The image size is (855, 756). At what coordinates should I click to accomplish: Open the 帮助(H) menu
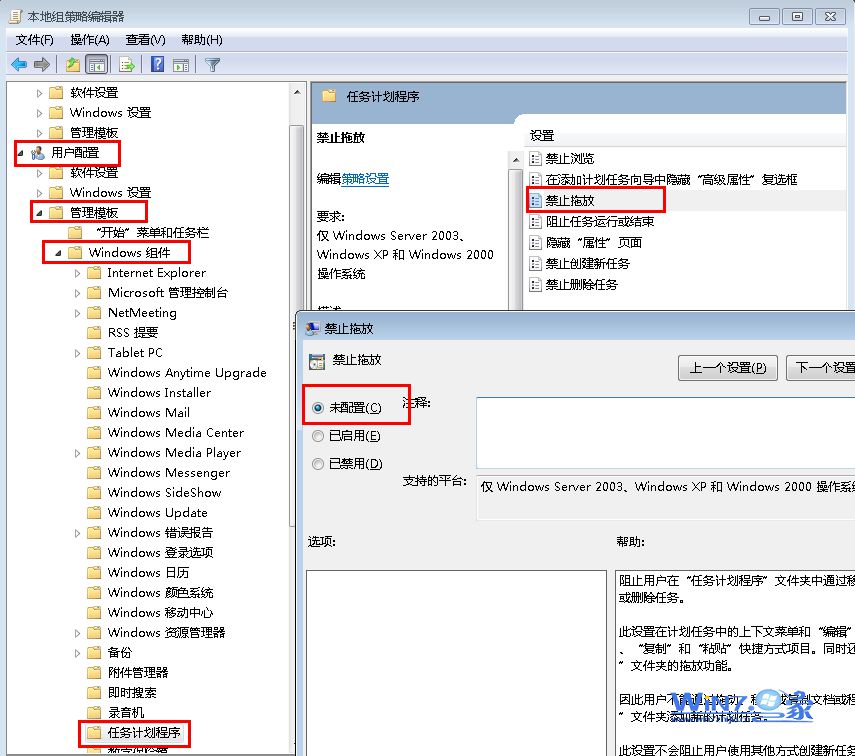pos(202,40)
